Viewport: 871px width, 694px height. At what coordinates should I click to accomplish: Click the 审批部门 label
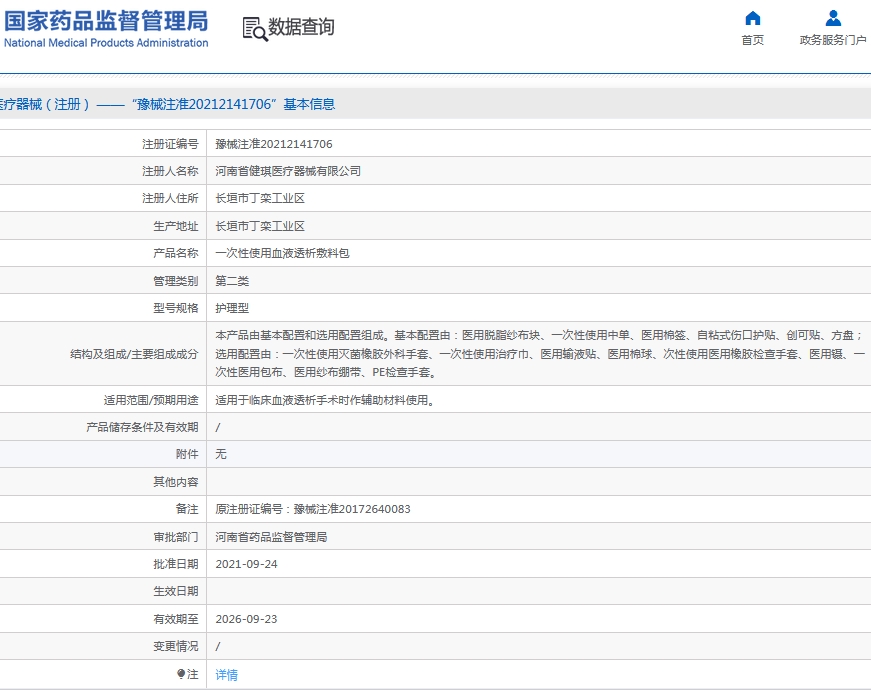[176, 537]
